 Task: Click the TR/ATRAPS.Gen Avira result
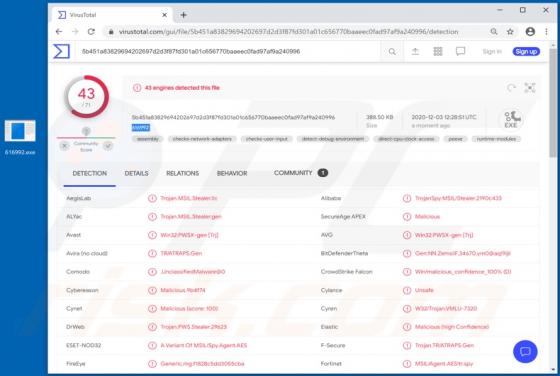(x=181, y=253)
